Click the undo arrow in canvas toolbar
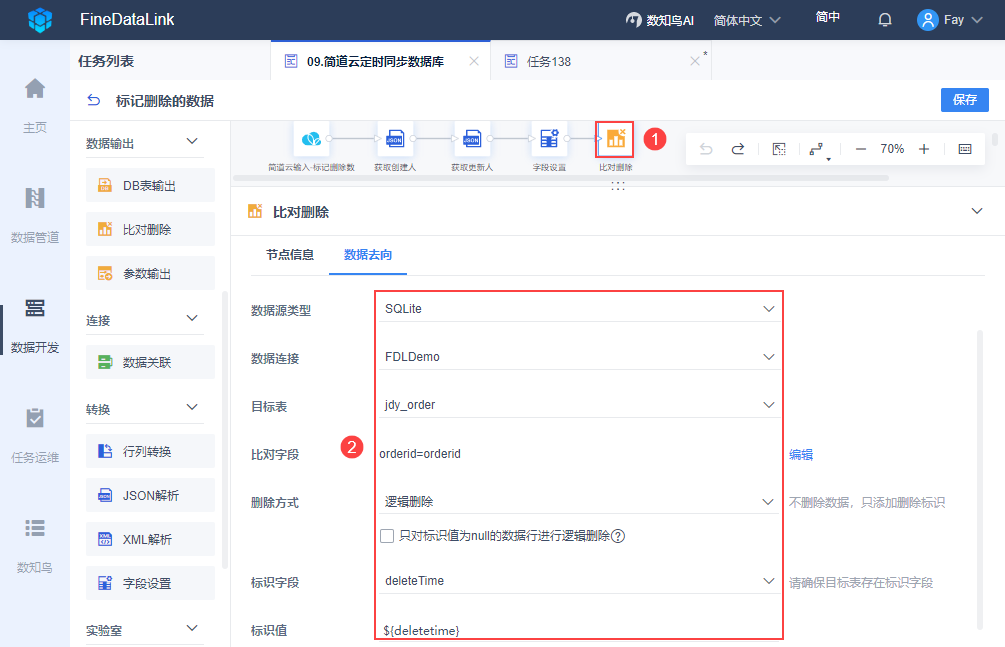1005x647 pixels. [x=706, y=149]
